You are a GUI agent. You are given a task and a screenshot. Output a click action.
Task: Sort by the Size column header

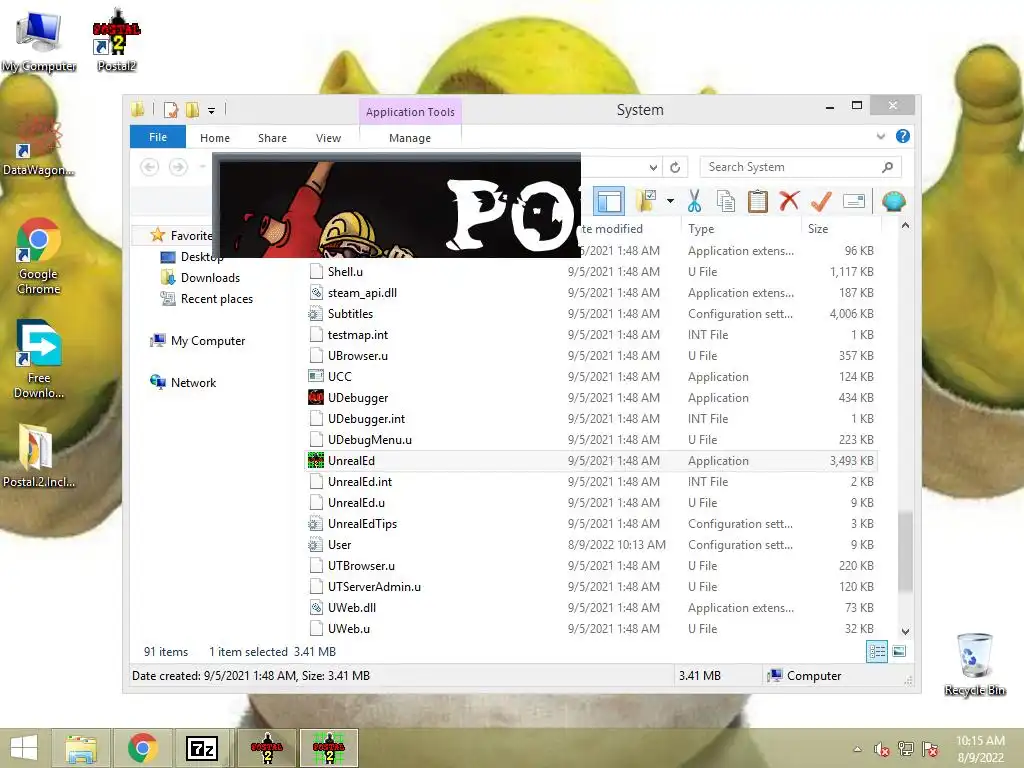point(818,229)
